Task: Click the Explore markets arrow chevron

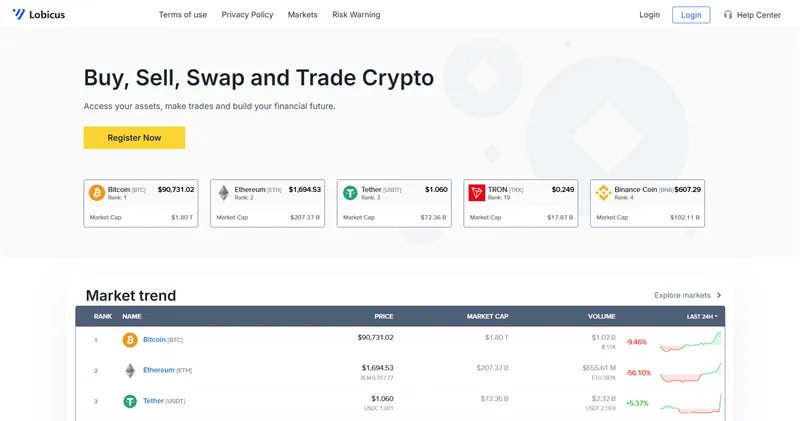Action: (719, 295)
